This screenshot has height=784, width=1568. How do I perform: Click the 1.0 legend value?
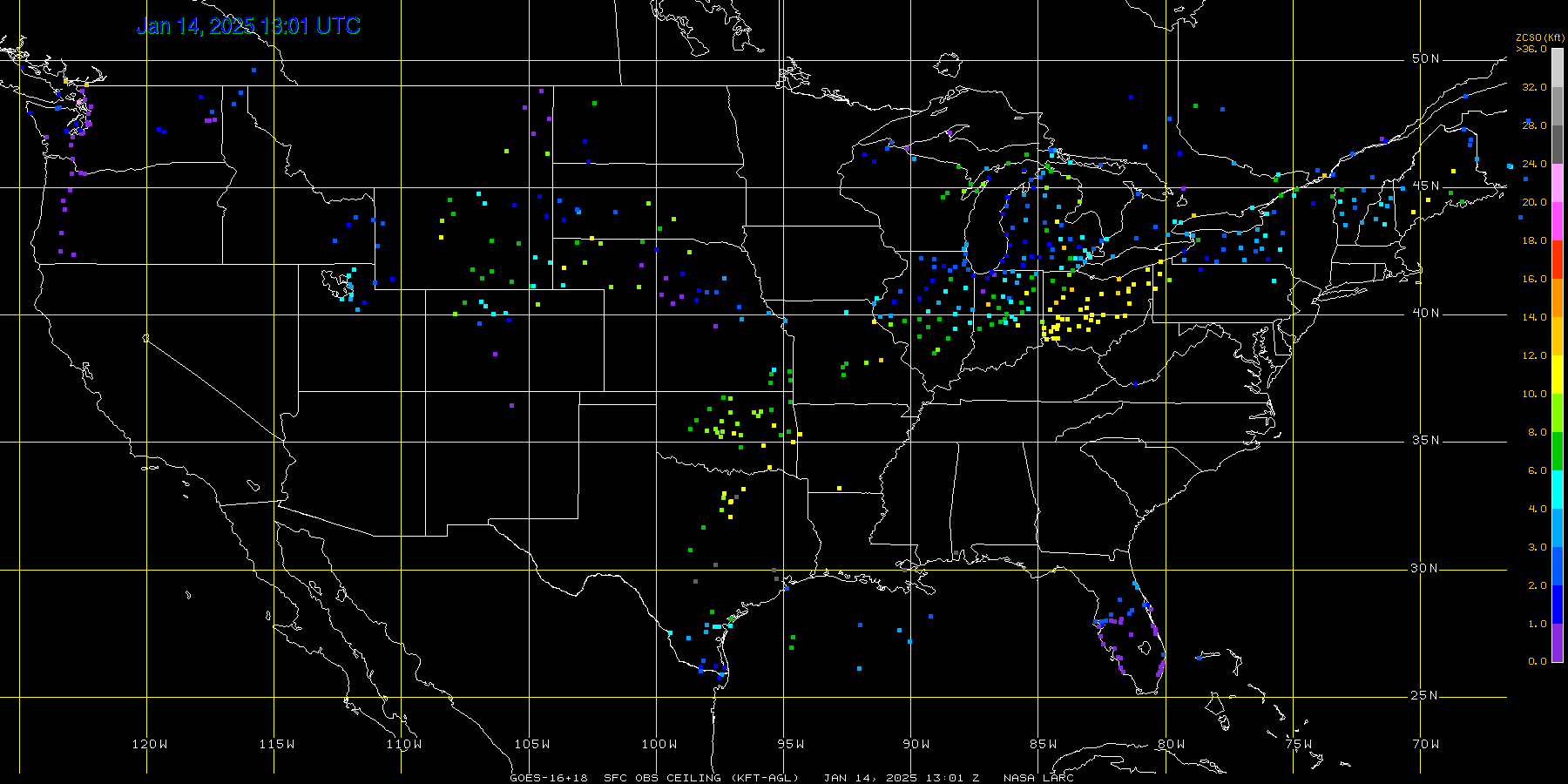tap(1538, 624)
